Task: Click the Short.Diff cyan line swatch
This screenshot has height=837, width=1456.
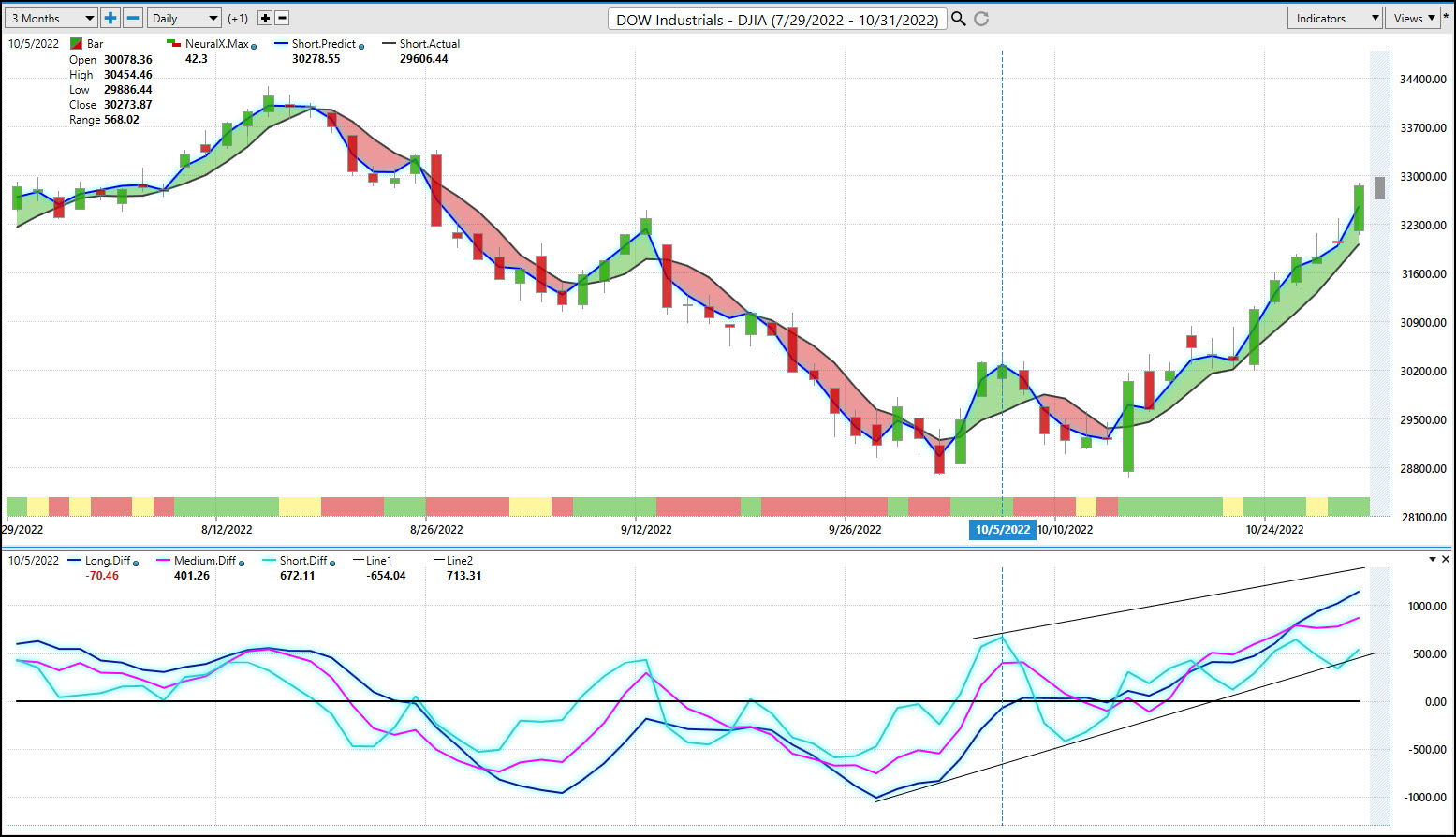Action: (269, 560)
